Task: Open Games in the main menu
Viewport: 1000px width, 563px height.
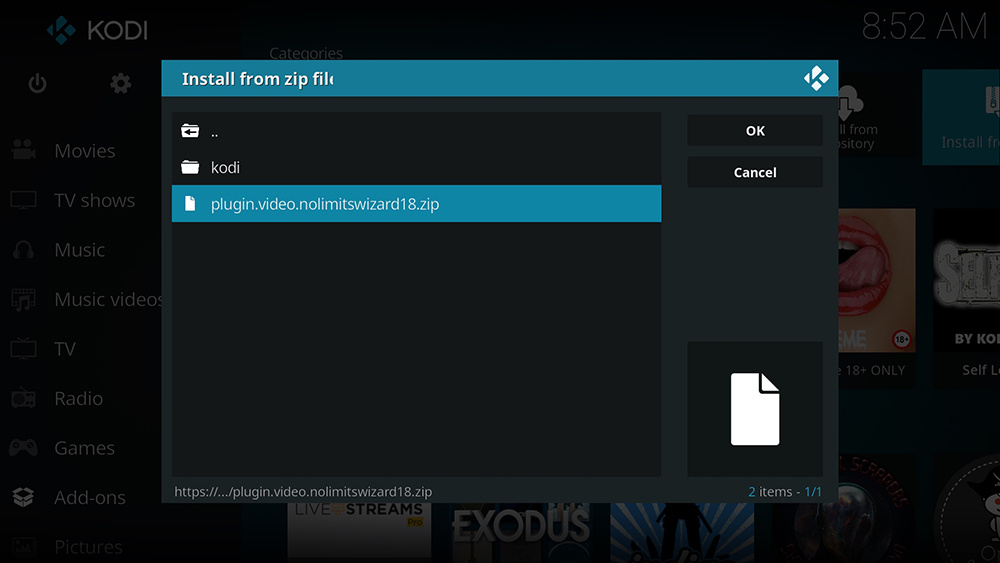Action: point(84,448)
